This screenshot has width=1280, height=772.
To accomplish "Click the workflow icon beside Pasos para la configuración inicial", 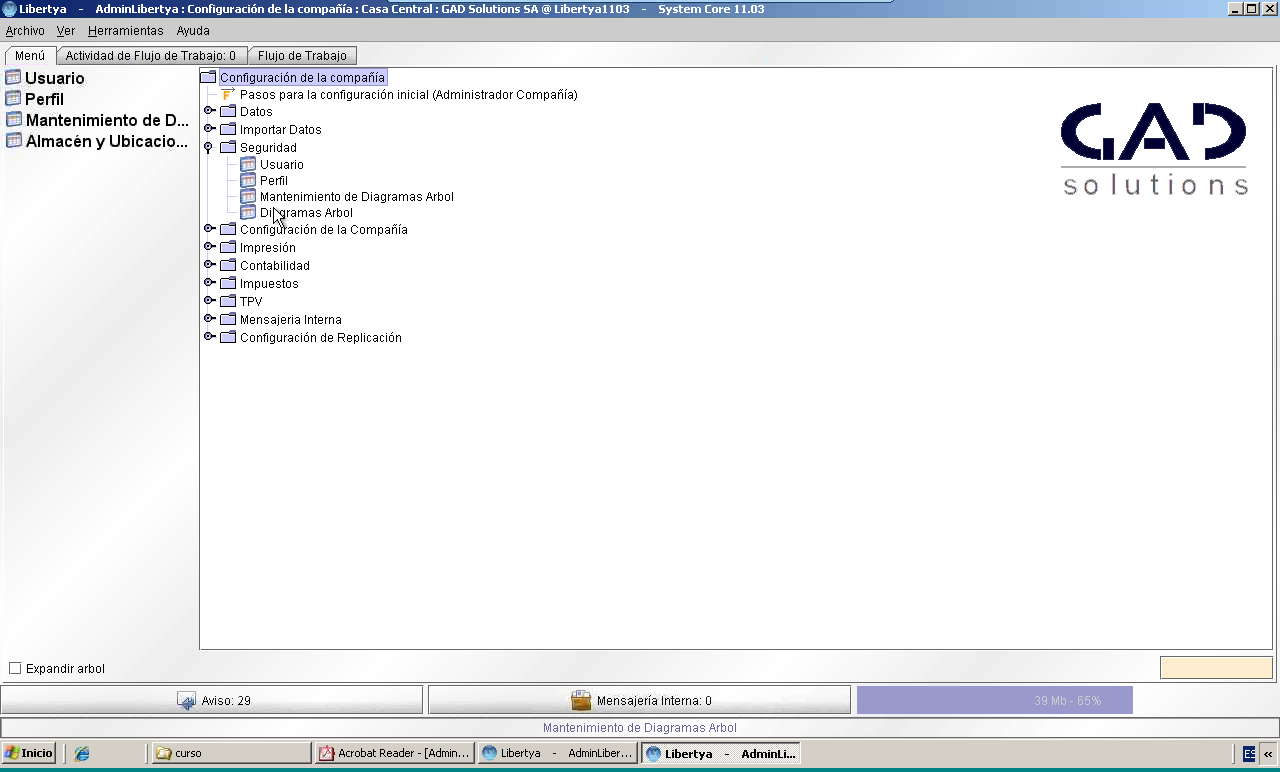I will pos(228,94).
